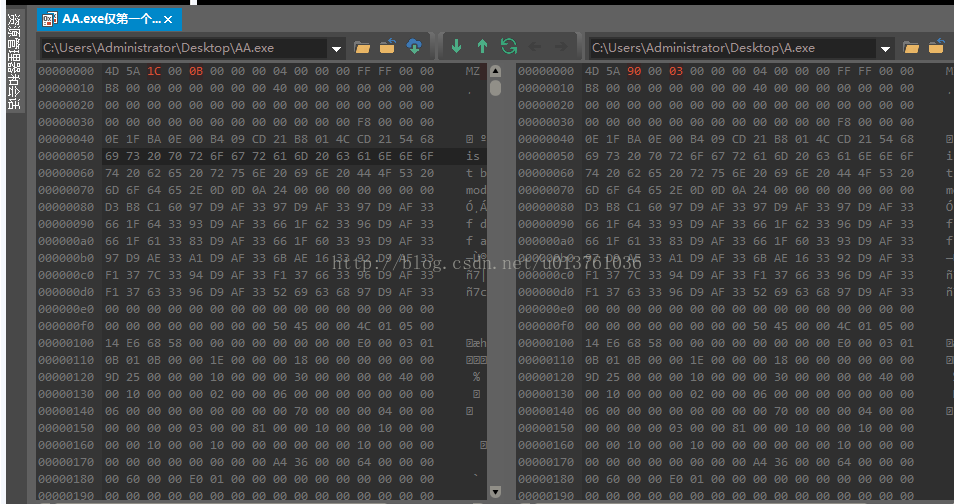Click the MZ text in left ASCII column

tap(473, 71)
